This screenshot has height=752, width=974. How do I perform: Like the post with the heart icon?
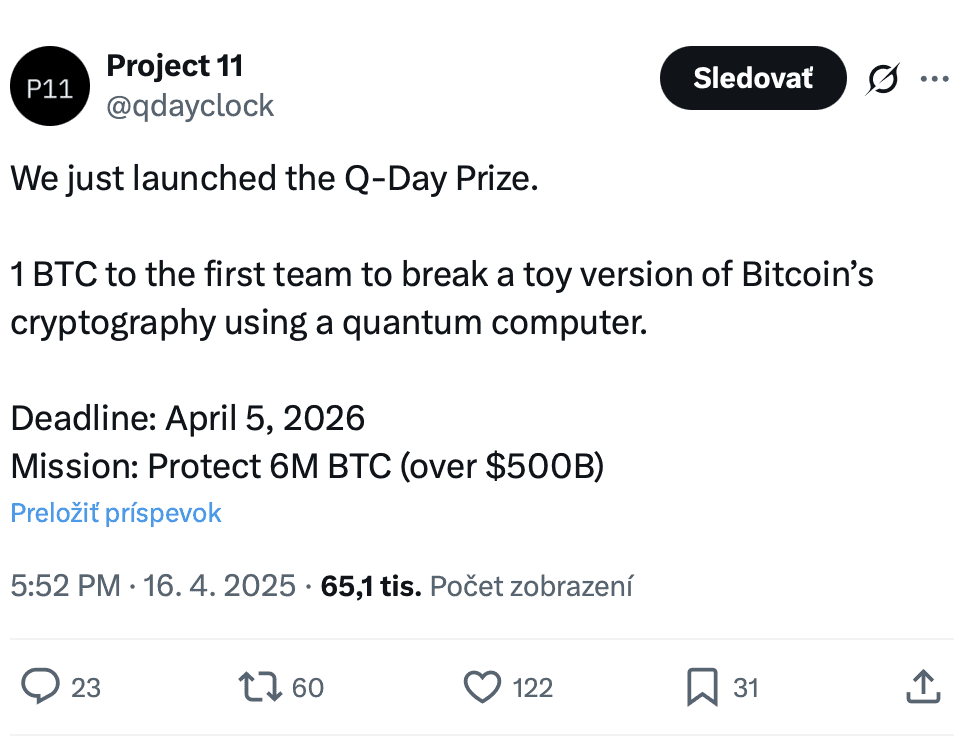tap(482, 687)
